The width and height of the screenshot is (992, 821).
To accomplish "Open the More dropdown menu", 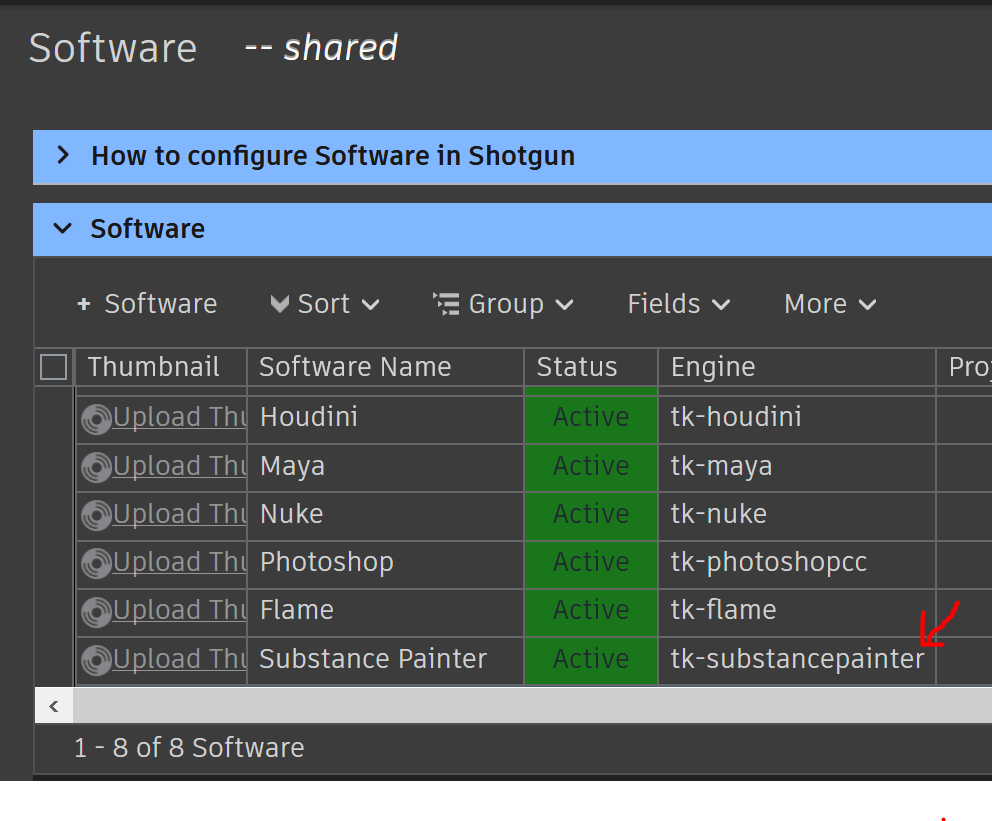I will point(830,304).
